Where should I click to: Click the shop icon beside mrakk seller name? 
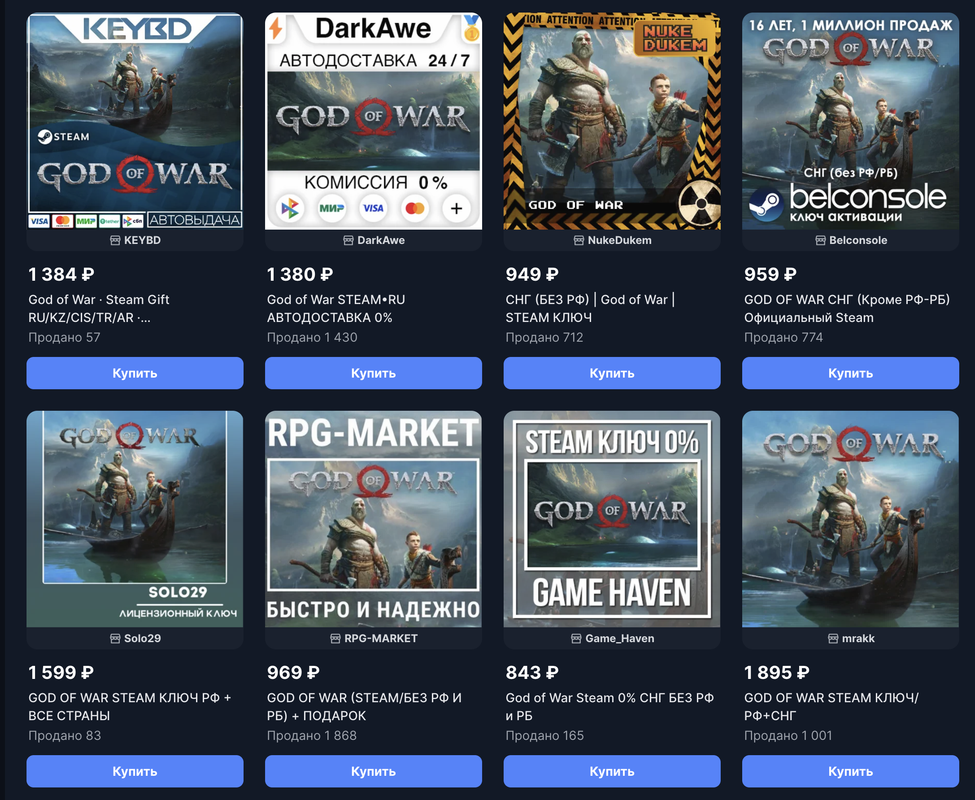833,638
